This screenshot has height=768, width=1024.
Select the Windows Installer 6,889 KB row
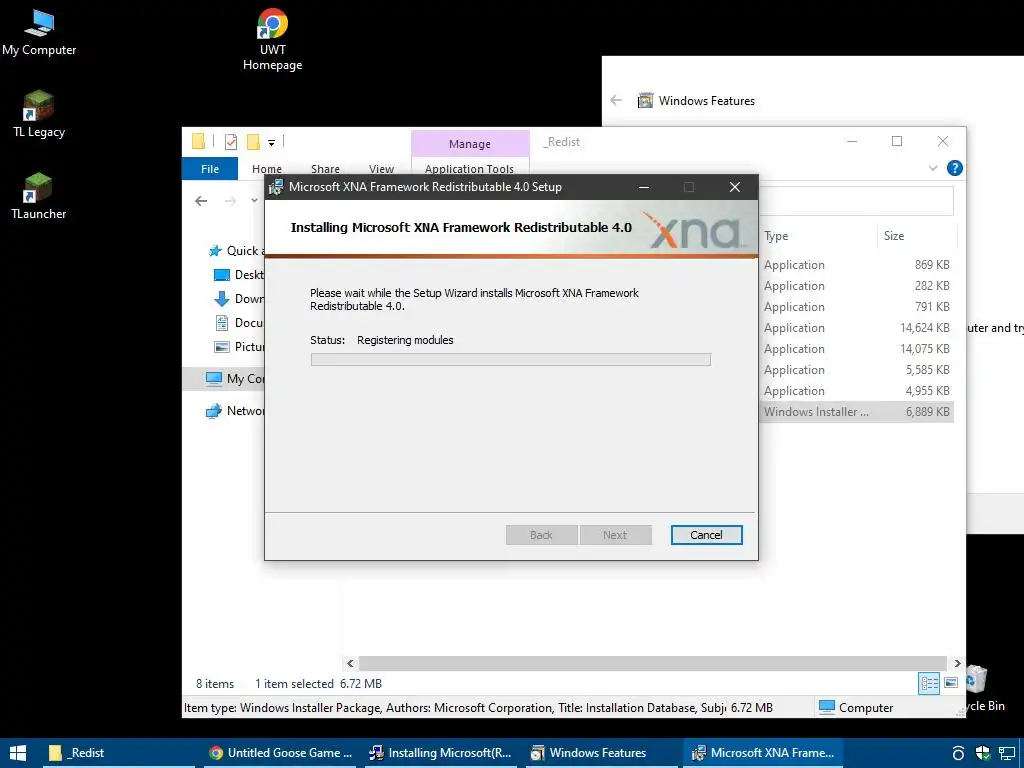pos(856,411)
